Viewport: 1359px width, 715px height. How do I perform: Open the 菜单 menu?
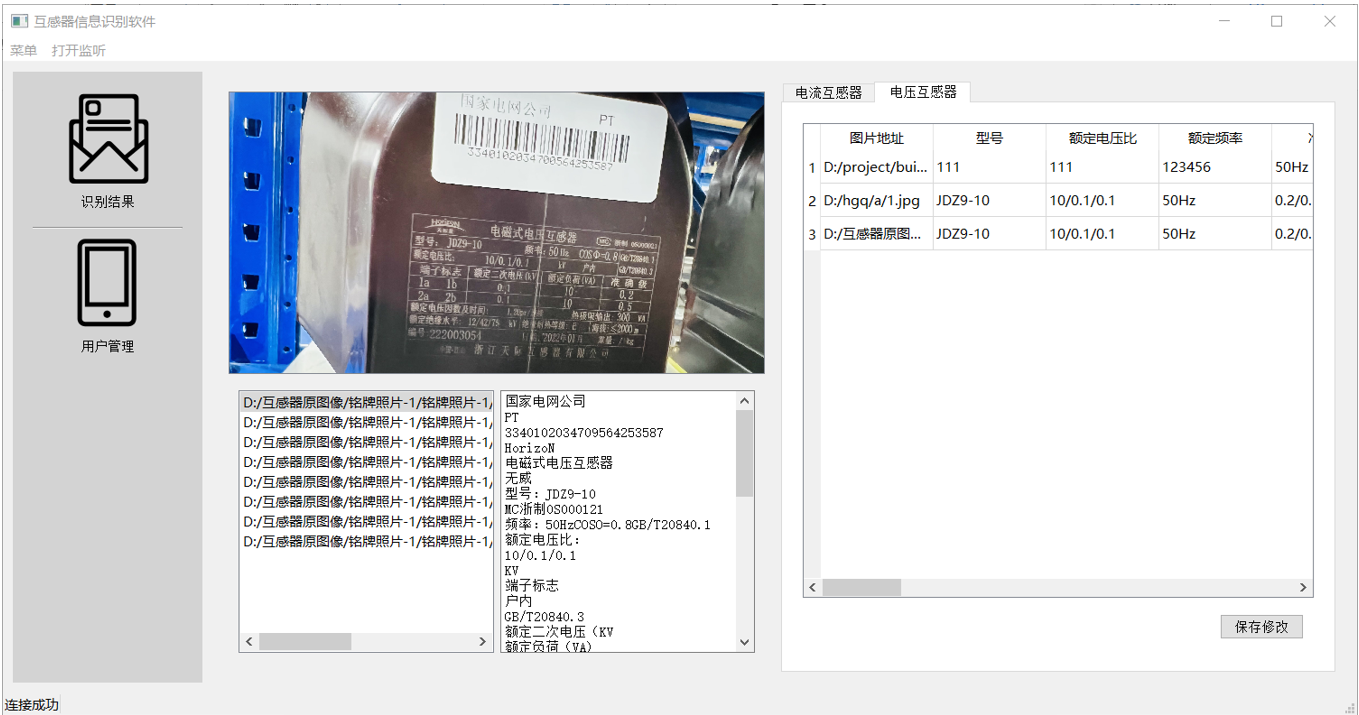tap(23, 50)
